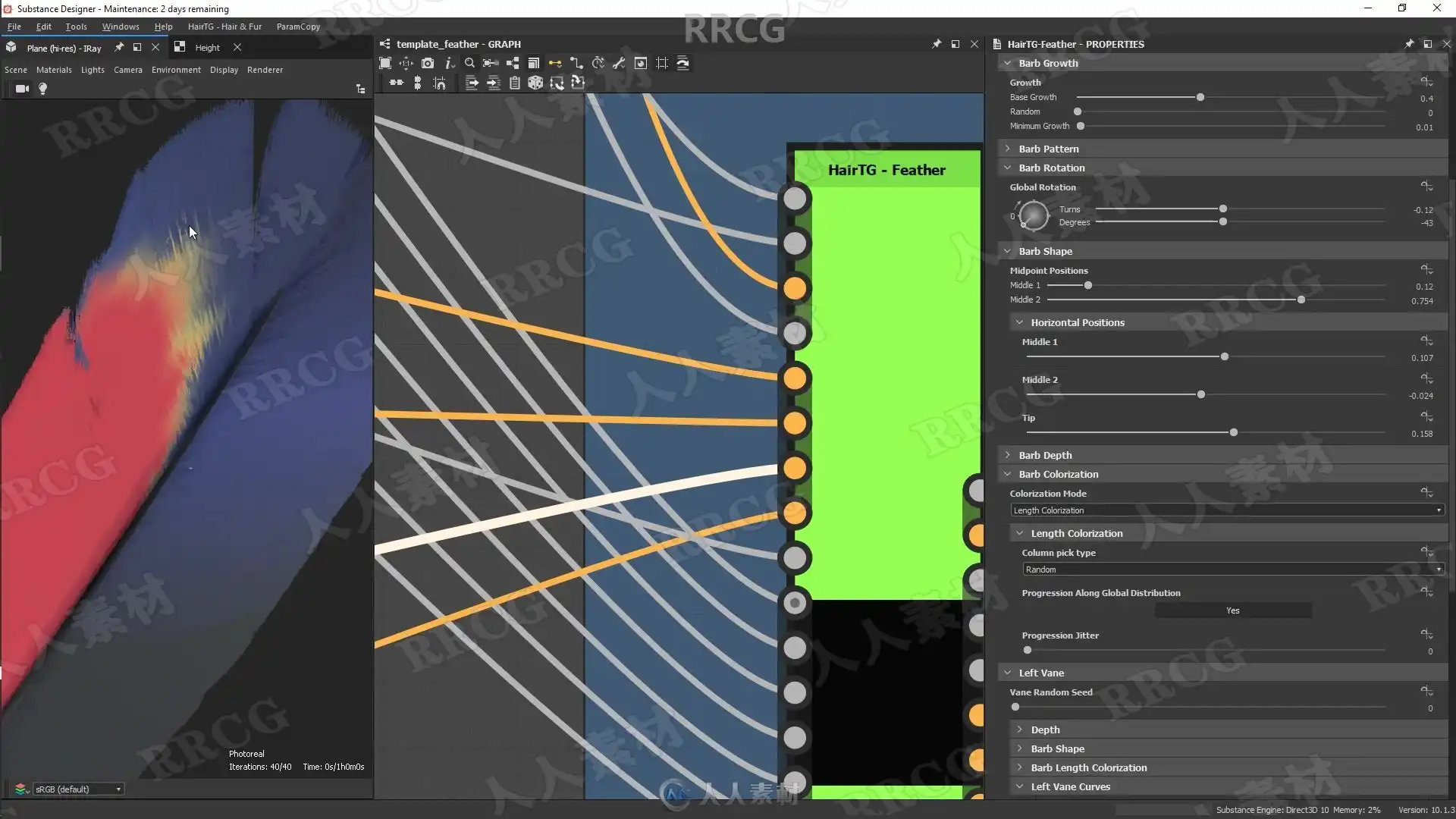Click the dice randomize seed icon
The width and height of the screenshot is (1456, 819).
[535, 83]
